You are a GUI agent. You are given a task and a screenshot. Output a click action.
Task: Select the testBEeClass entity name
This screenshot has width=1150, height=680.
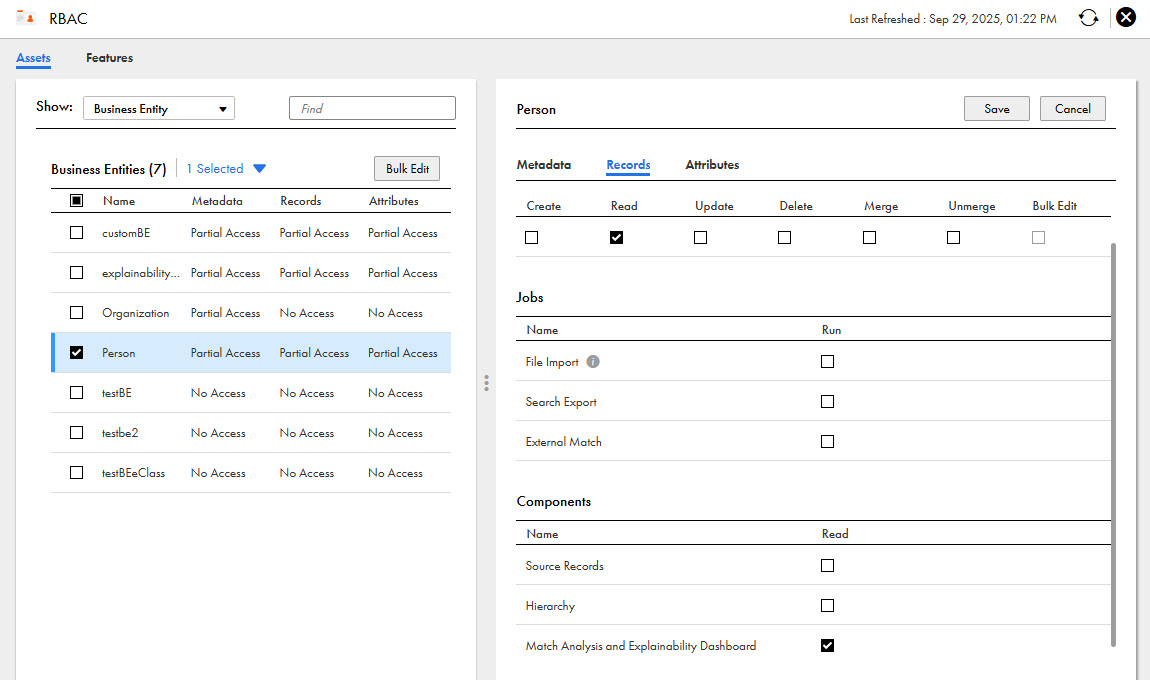(x=133, y=473)
